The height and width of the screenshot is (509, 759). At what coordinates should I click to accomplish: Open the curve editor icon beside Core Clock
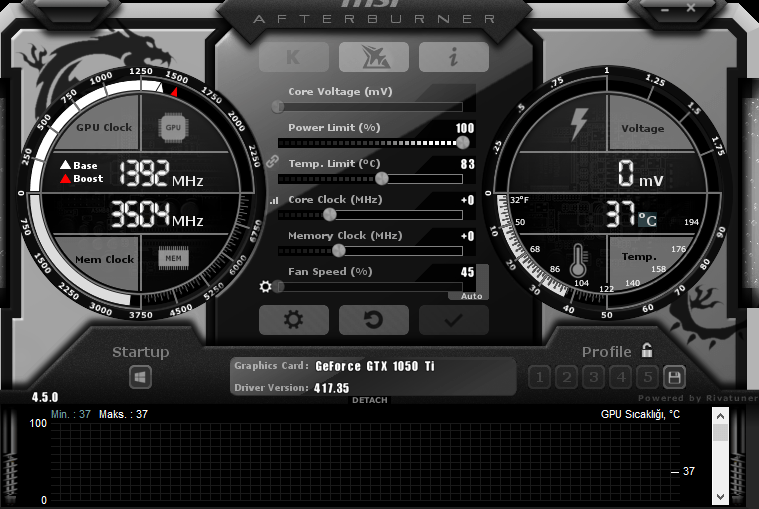pos(274,200)
